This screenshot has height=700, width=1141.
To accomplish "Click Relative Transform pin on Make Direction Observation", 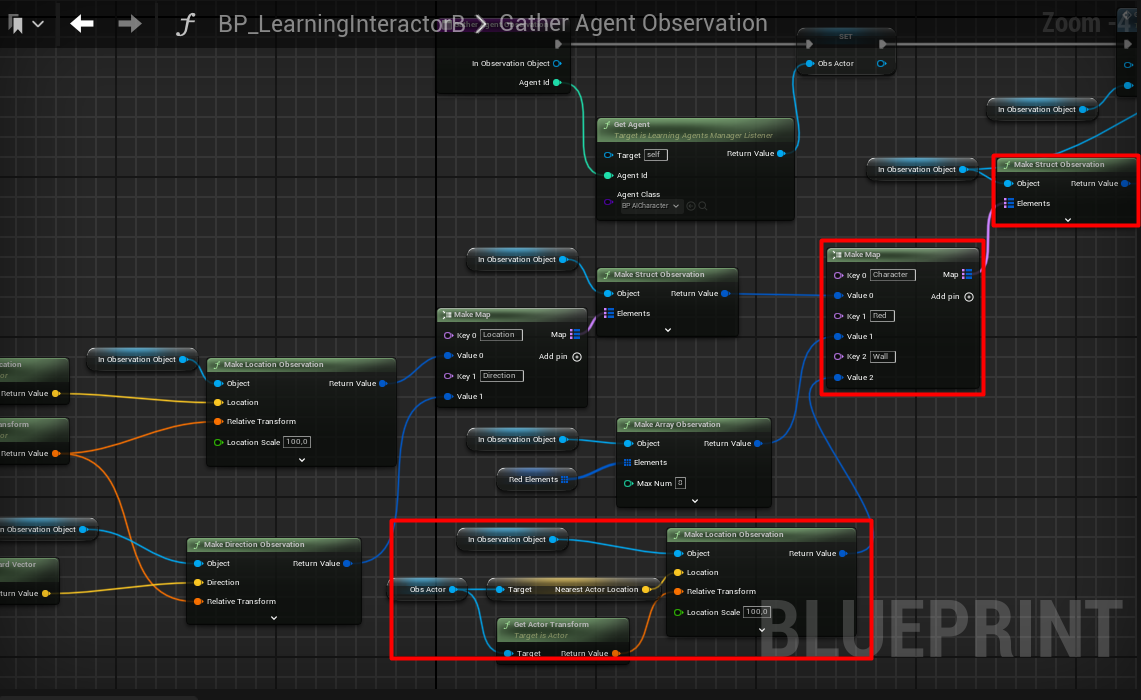I will (198, 602).
